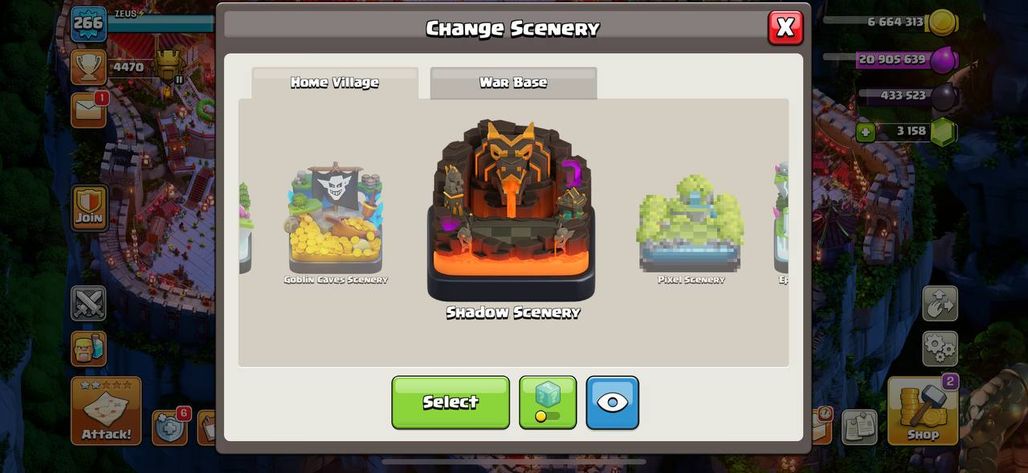1028x473 pixels.
Task: Preview scenery with the eye button
Action: coord(612,403)
